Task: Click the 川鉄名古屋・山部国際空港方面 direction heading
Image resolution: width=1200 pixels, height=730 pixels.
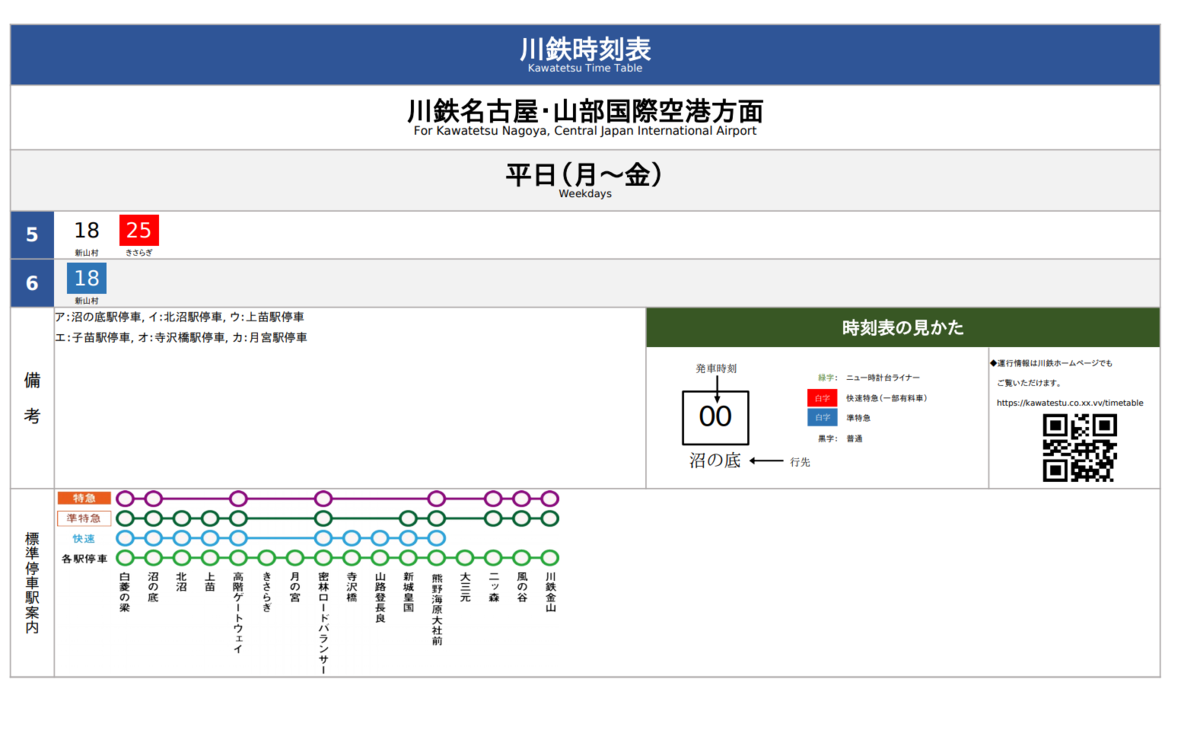Action: (585, 111)
